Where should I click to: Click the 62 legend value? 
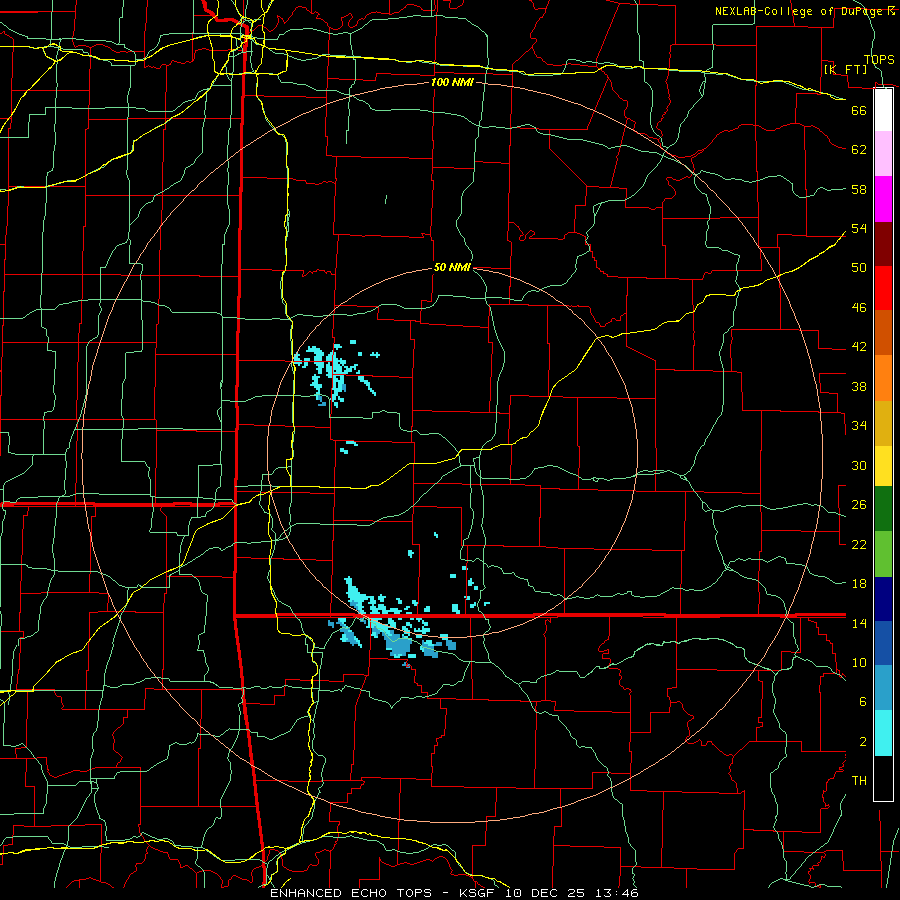[x=859, y=150]
